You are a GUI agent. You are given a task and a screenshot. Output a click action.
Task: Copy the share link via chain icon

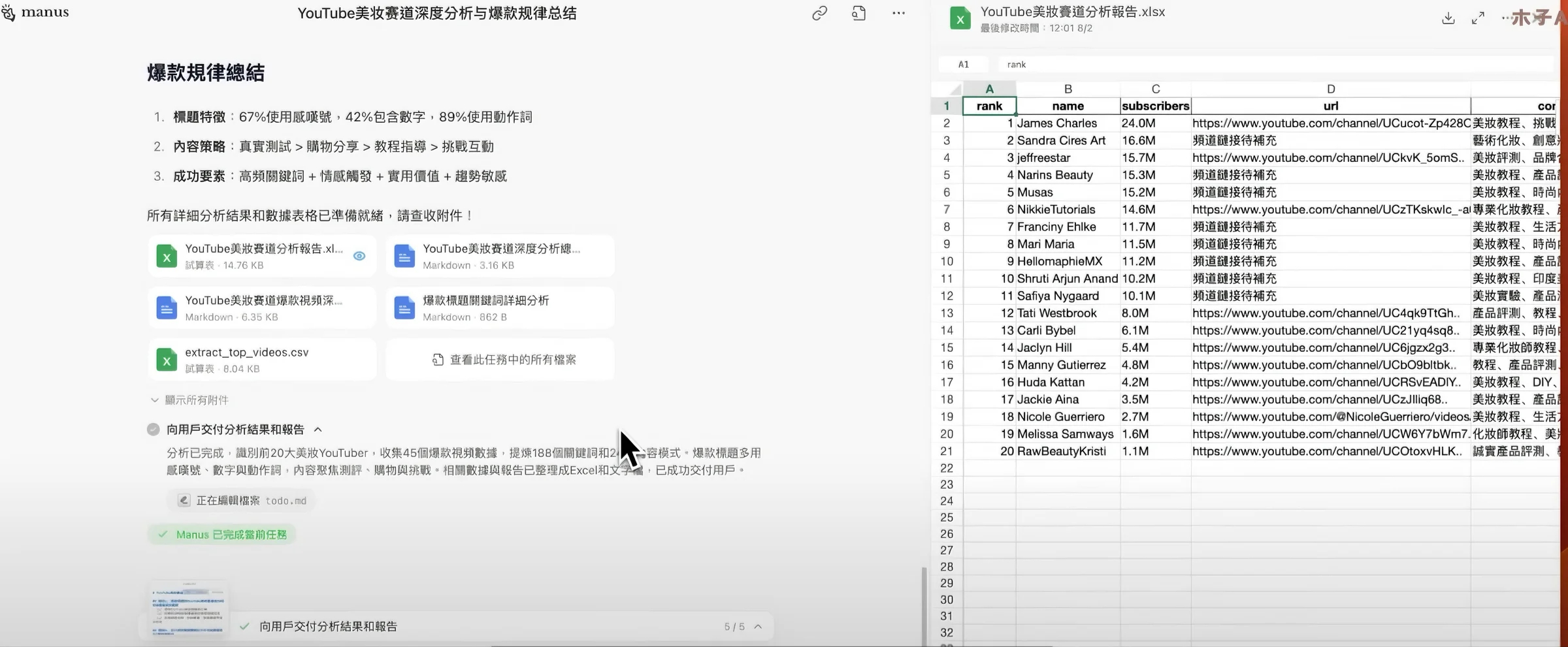(x=819, y=13)
